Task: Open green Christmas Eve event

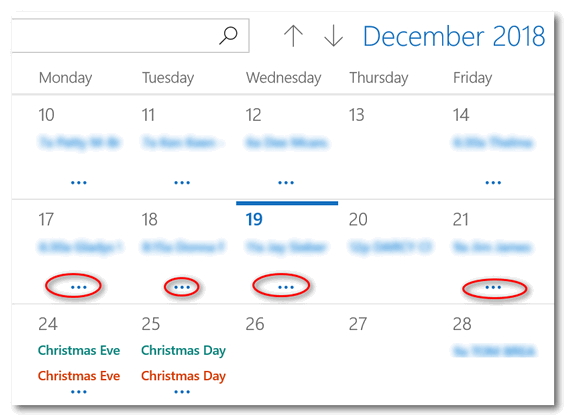Action: [79, 350]
